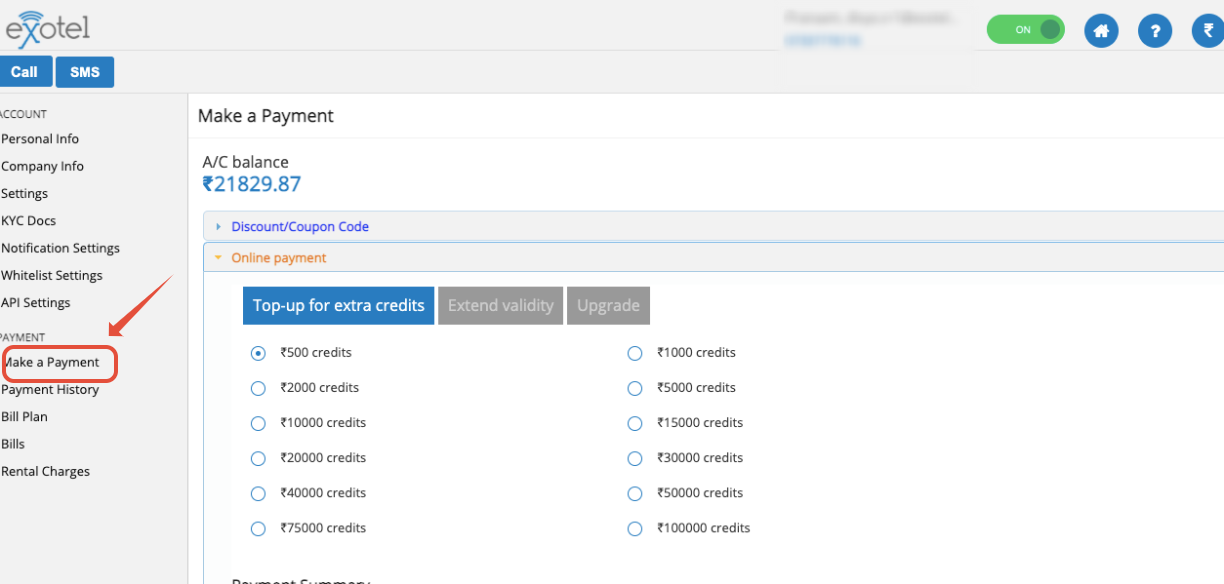
Task: Open Whitelist Settings
Action: (52, 275)
